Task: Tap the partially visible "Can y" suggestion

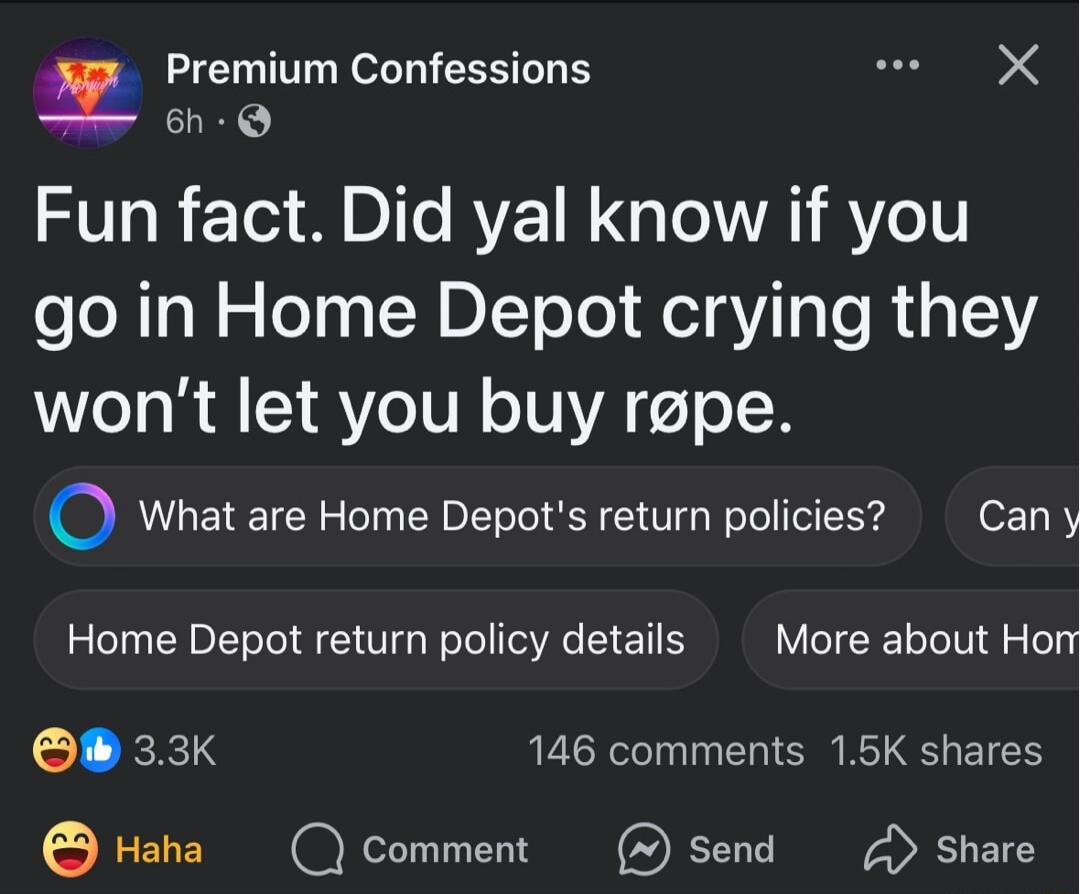Action: coord(1012,516)
